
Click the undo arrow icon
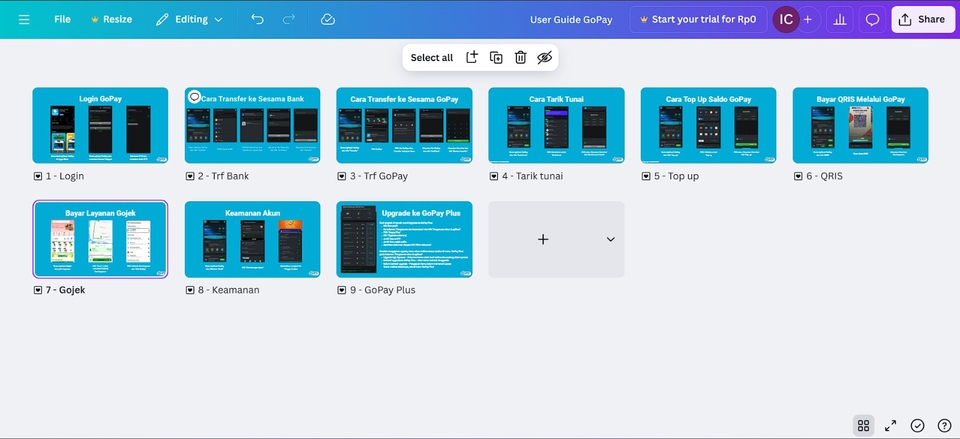258,19
